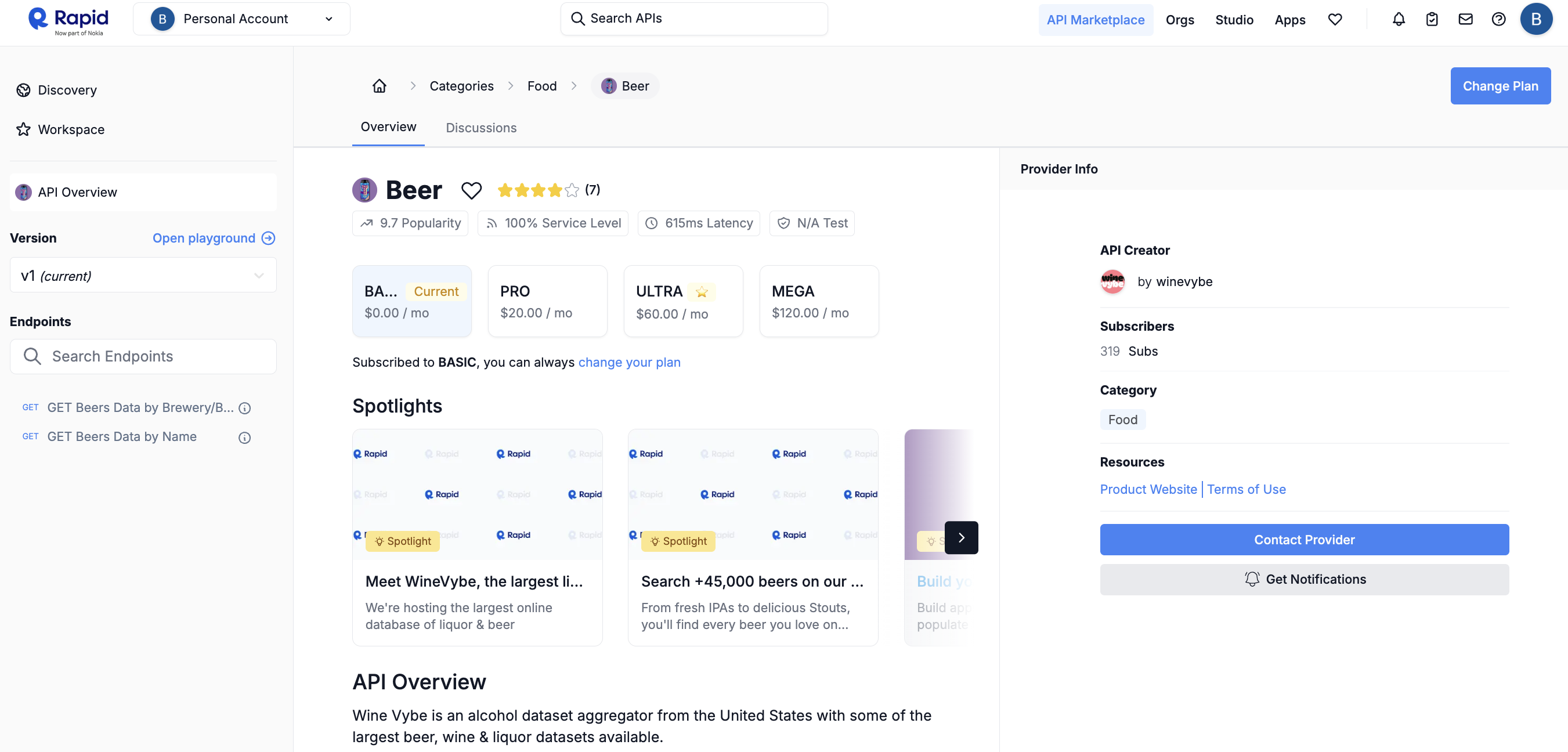
Task: Switch to the Discussions tab
Action: click(481, 128)
